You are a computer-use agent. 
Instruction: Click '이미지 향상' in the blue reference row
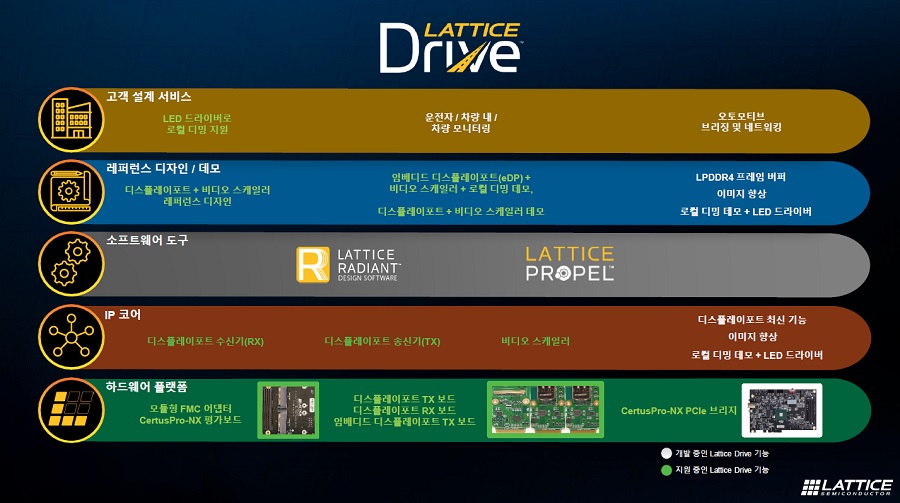pyautogui.click(x=741, y=194)
